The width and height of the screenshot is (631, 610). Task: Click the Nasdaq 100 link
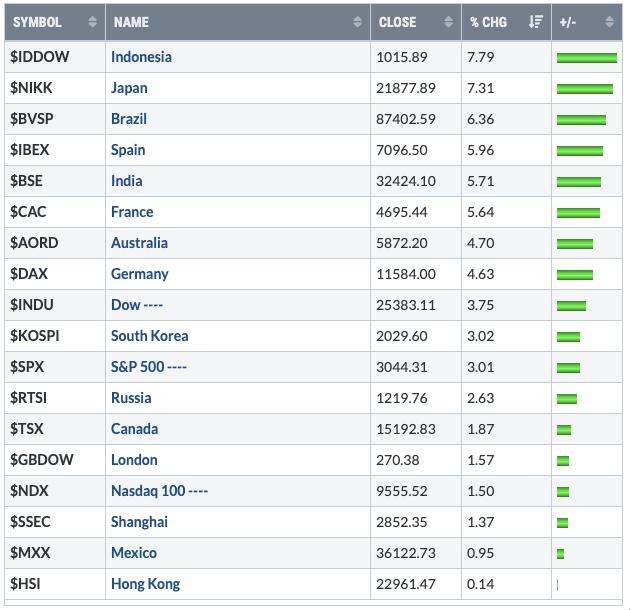point(159,491)
